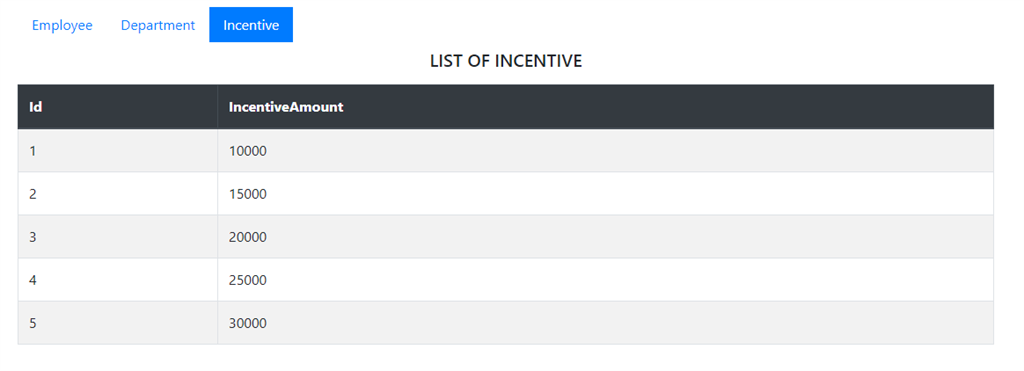The height and width of the screenshot is (371, 1024).
Task: Select the 15000 incentive amount cell
Action: [x=605, y=194]
